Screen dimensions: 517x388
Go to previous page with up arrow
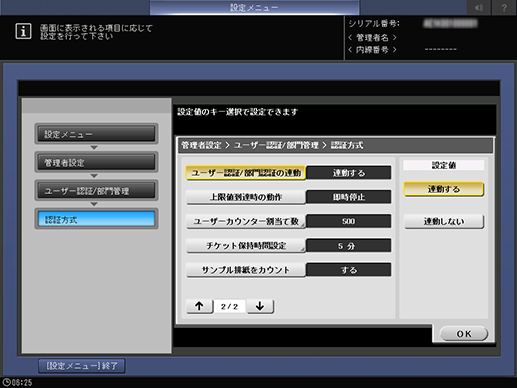pos(199,306)
